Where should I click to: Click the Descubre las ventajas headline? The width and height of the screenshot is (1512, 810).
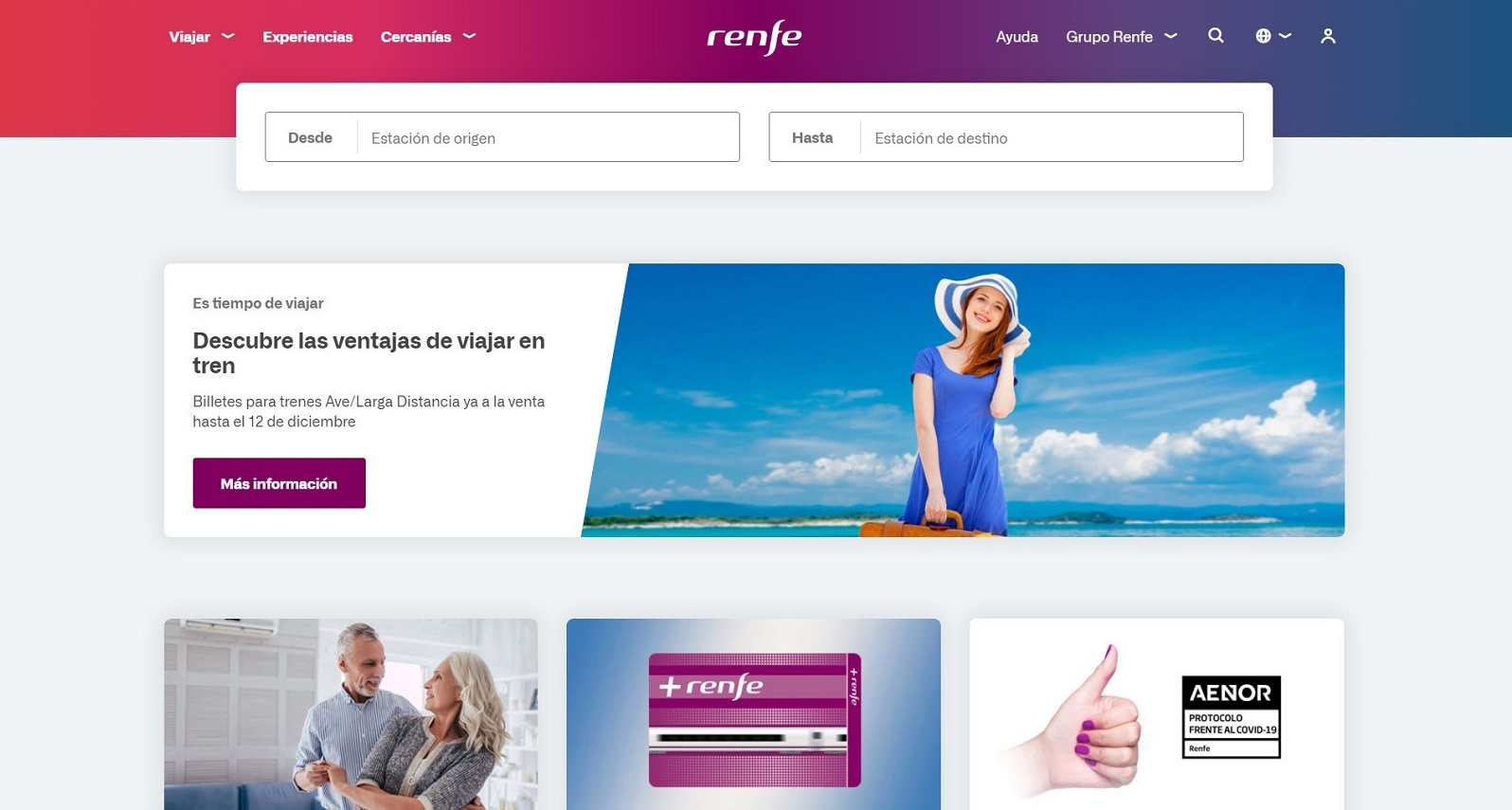(369, 352)
